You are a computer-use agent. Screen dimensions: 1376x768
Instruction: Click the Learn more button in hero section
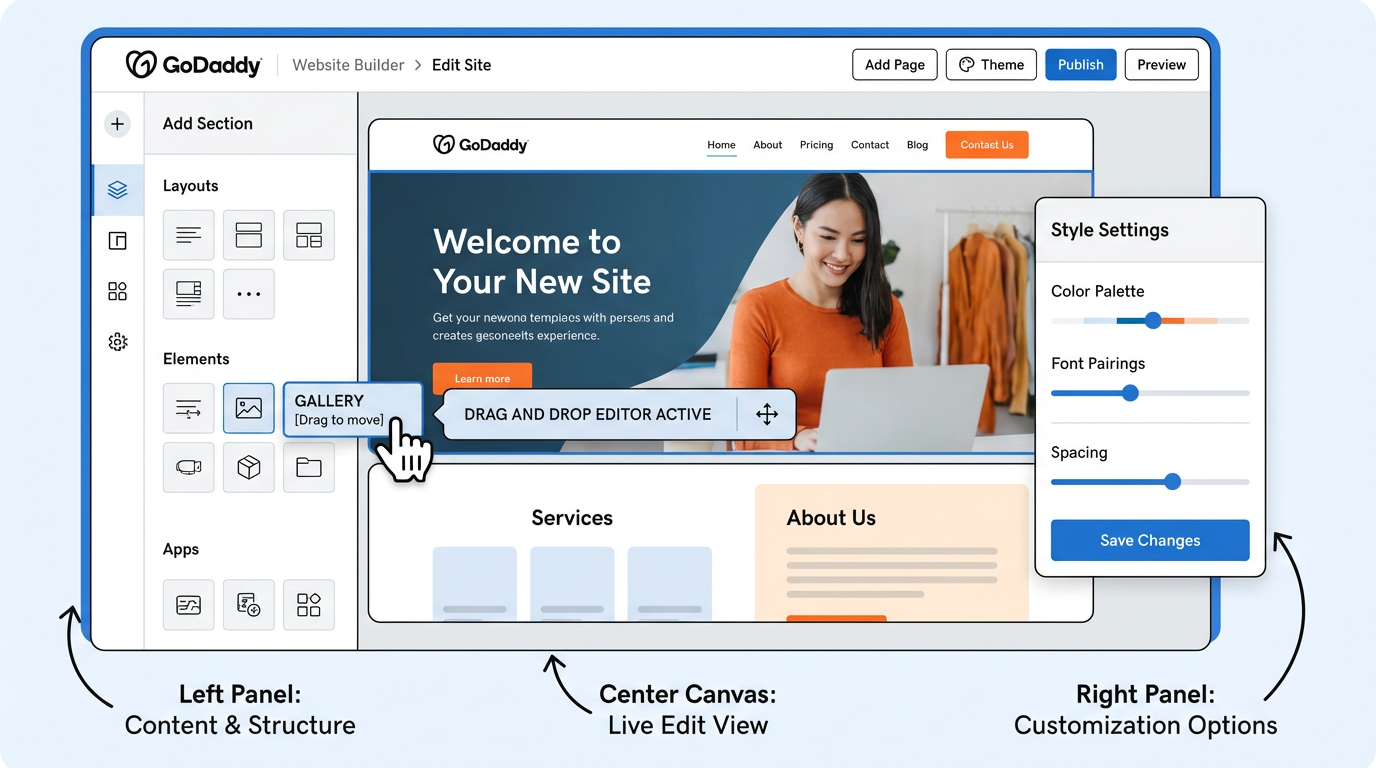482,378
